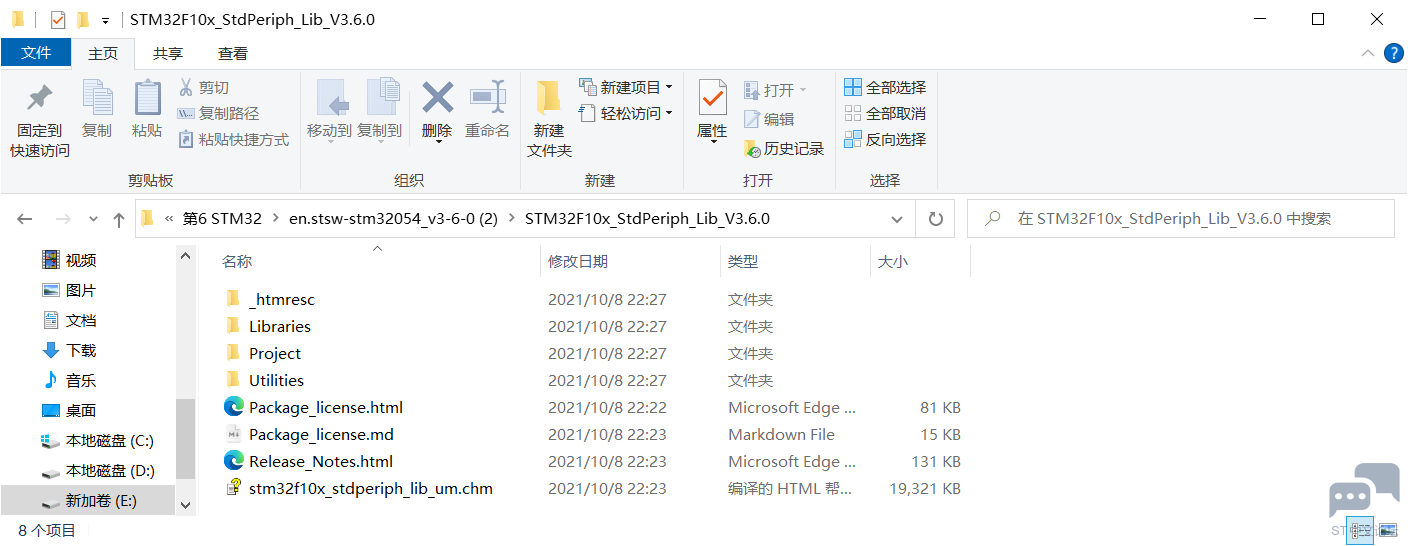The width and height of the screenshot is (1408, 546).
Task: Click the Copy (复制) ribbon icon
Action: tap(97, 99)
